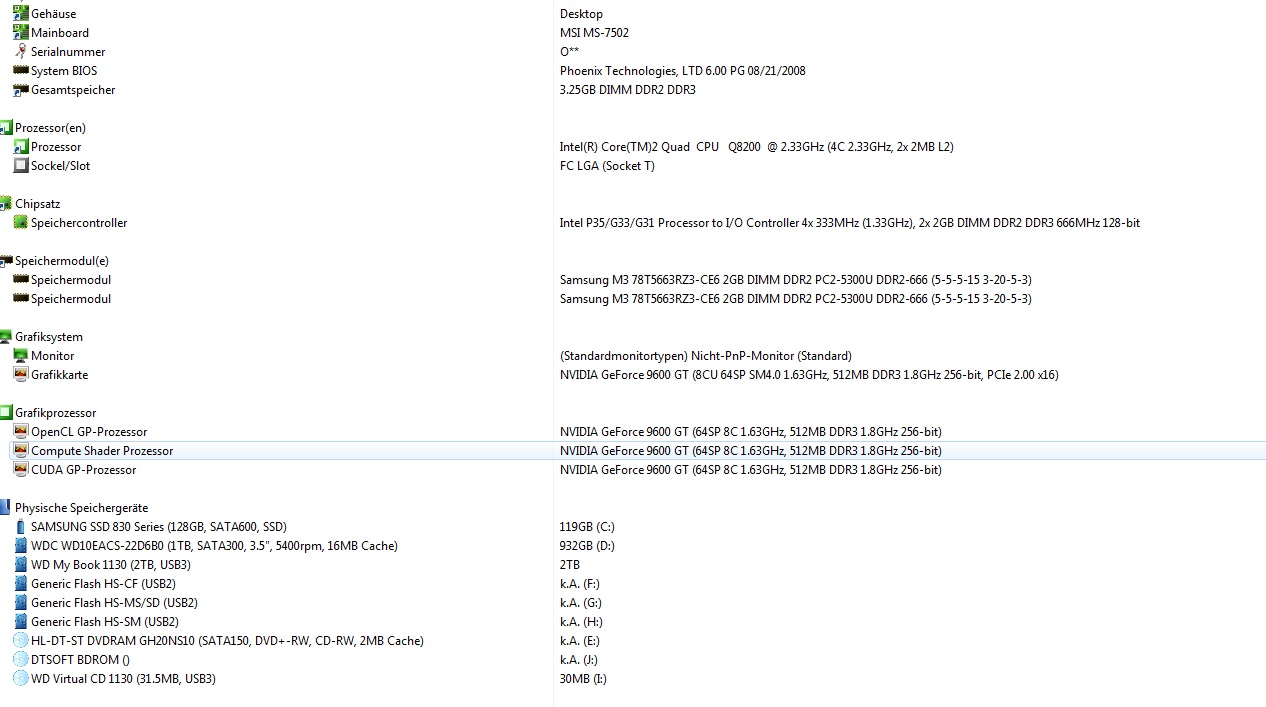Click the Gesamtspeicher label
Screen dimensions: 1266x707
(x=73, y=90)
